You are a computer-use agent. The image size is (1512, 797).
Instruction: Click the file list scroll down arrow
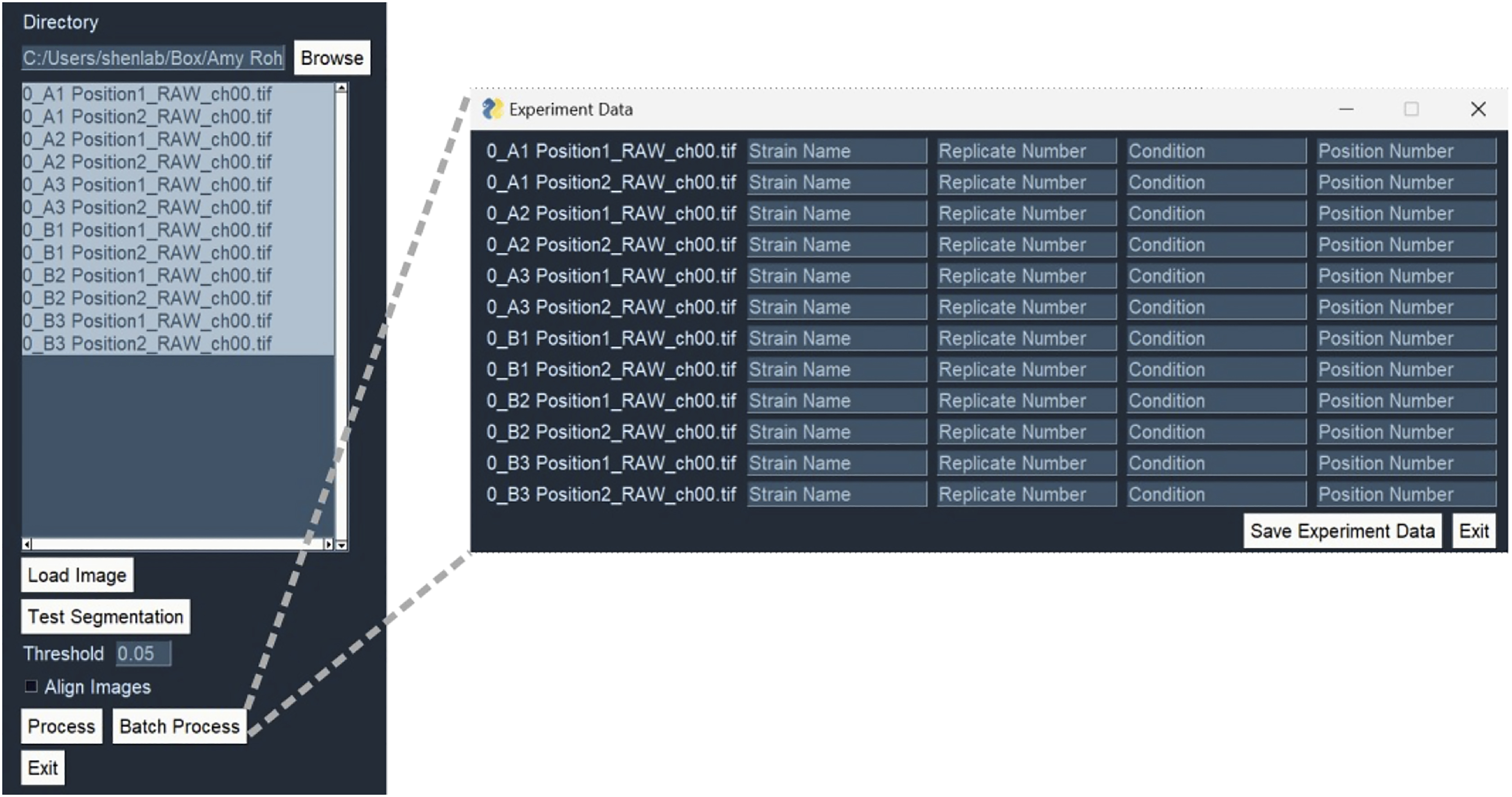coord(341,545)
